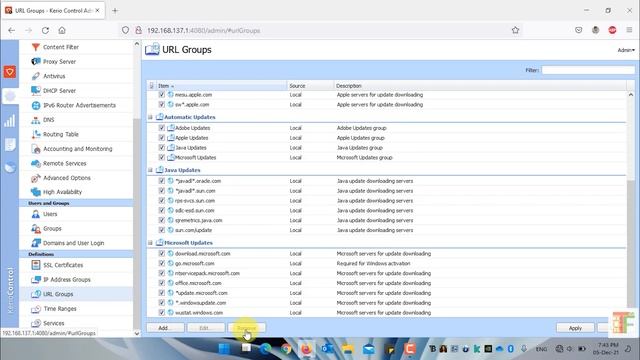Toggle checkbox for *javadl*.oracle.com
This screenshot has height=360, width=640.
coord(162,181)
